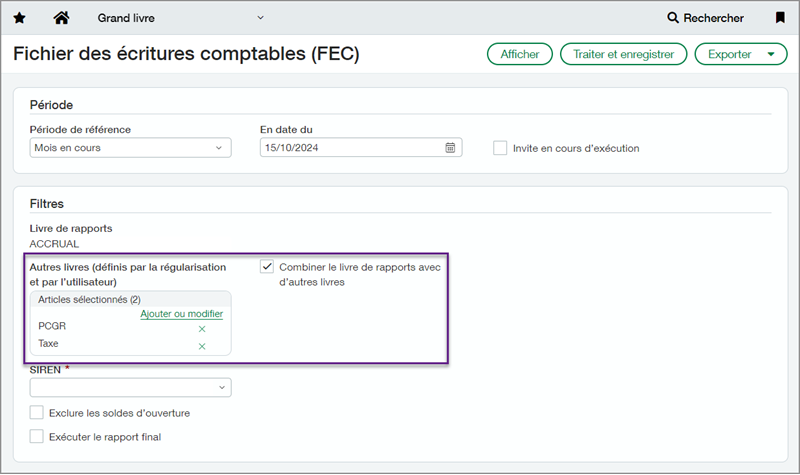Remove PCGR from selected items

point(202,329)
